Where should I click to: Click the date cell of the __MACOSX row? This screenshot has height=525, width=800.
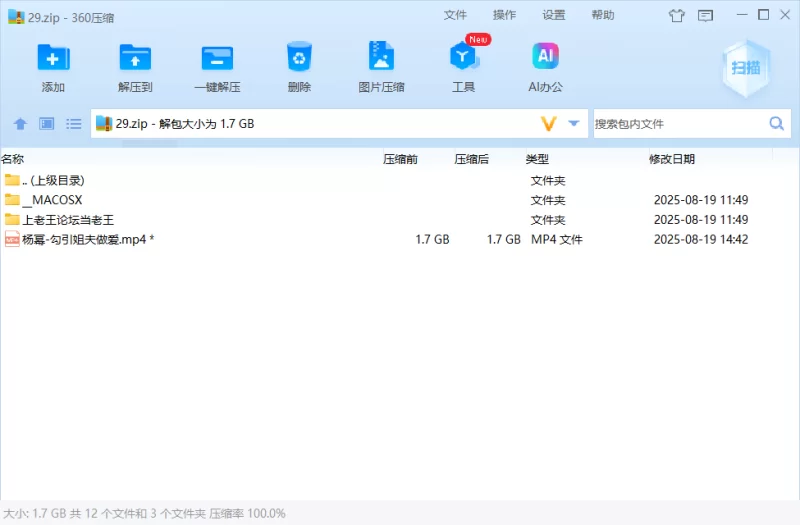[x=701, y=199]
